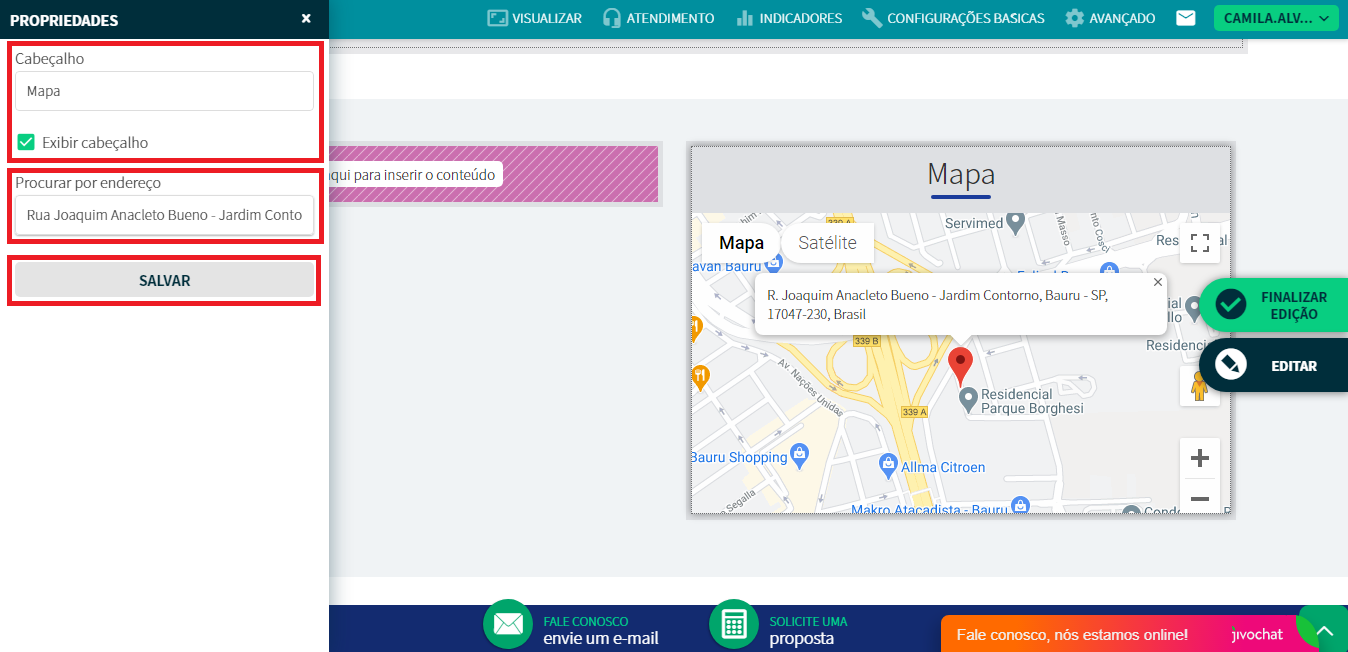Zoom out the map with minus icon
Viewport: 1348px width, 652px height.
click(x=1199, y=498)
